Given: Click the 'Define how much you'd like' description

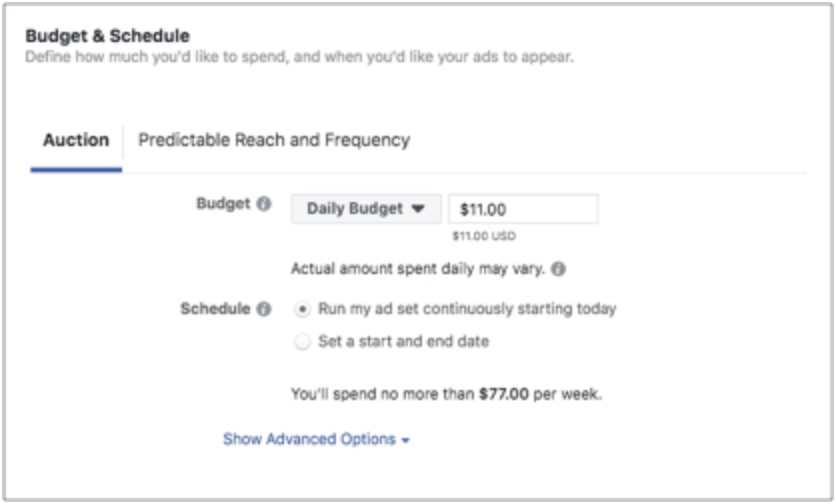Looking at the screenshot, I should (299, 57).
